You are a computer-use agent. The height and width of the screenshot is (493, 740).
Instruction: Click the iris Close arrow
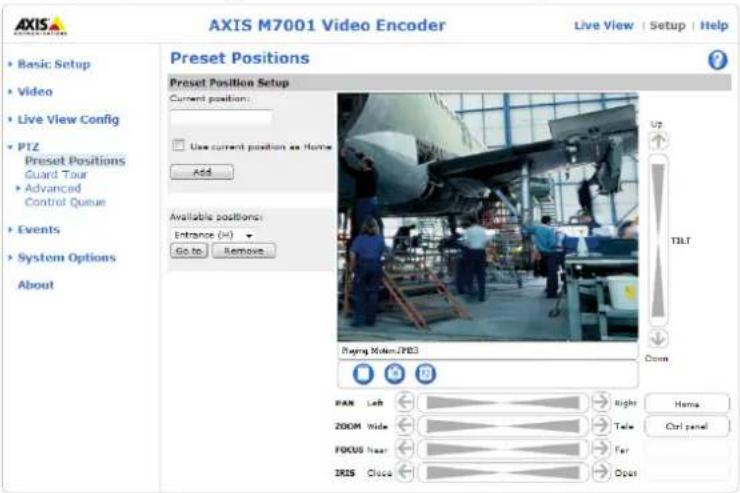click(405, 471)
